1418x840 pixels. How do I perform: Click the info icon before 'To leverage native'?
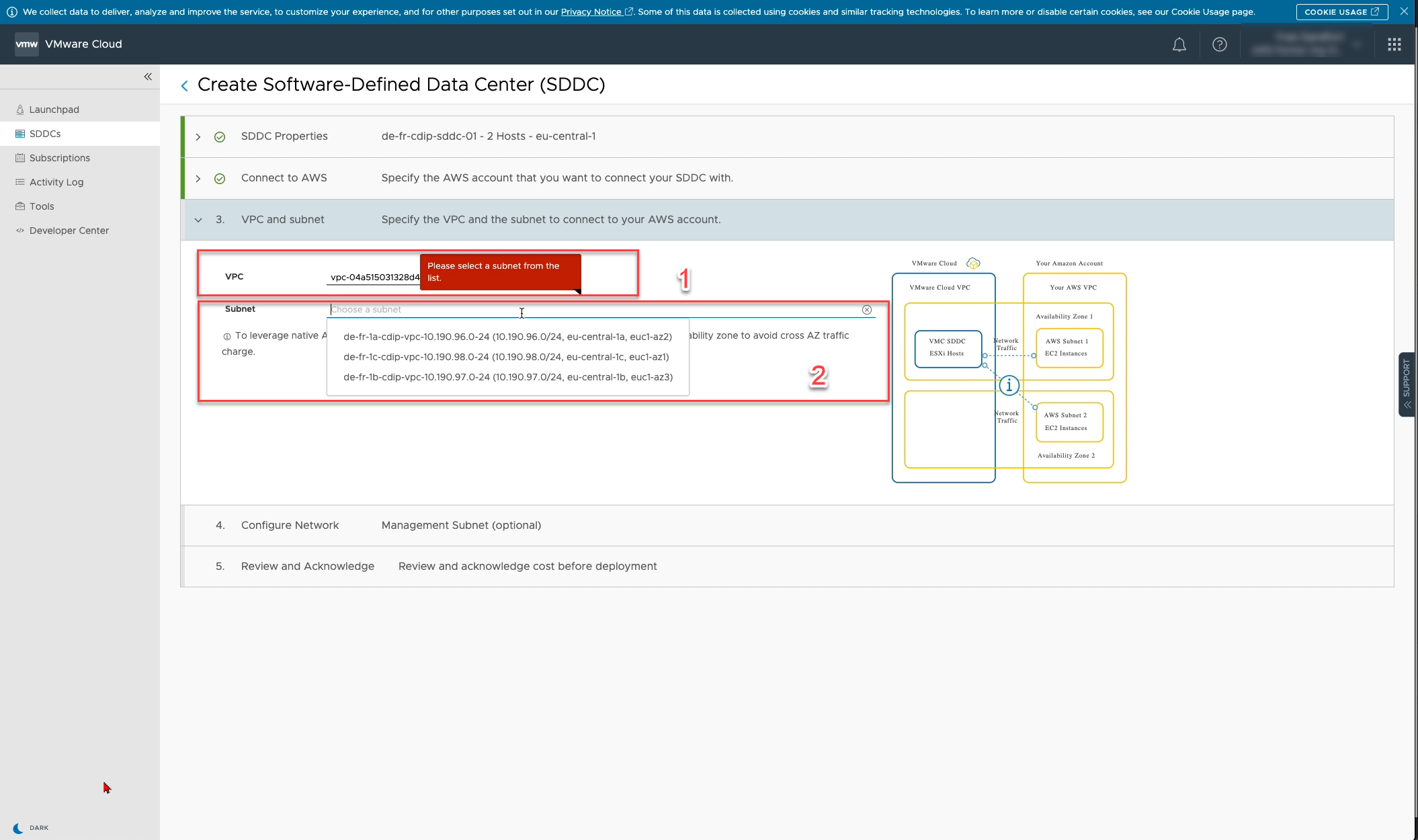coord(227,336)
